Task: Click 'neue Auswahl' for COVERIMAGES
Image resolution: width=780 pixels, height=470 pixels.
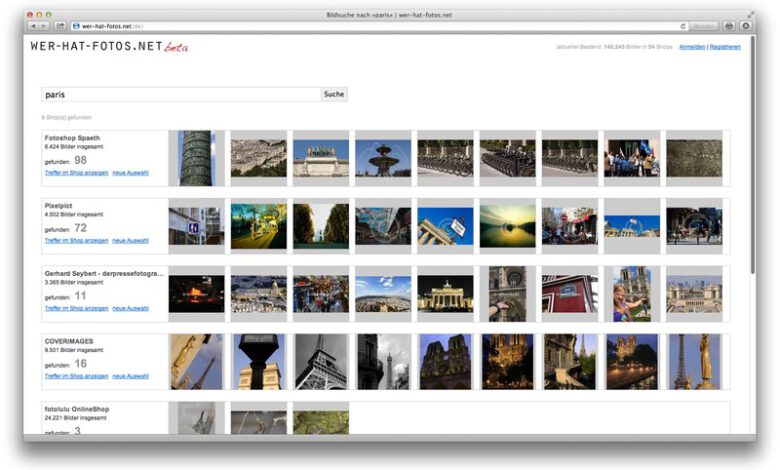Action: coord(130,376)
